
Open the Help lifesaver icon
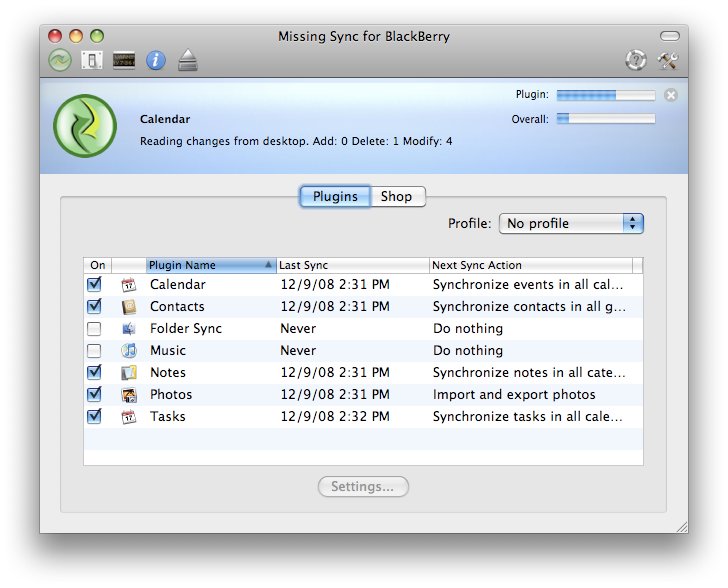(x=636, y=60)
